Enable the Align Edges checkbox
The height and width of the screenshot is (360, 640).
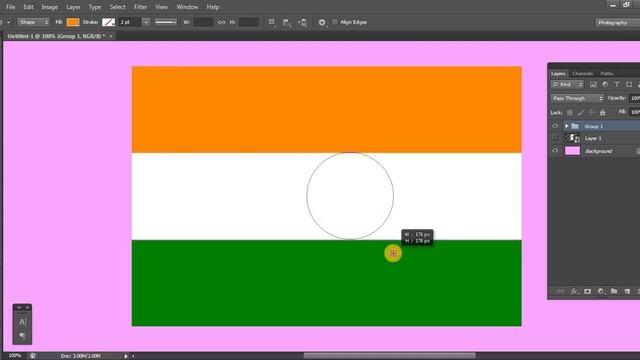(335, 22)
